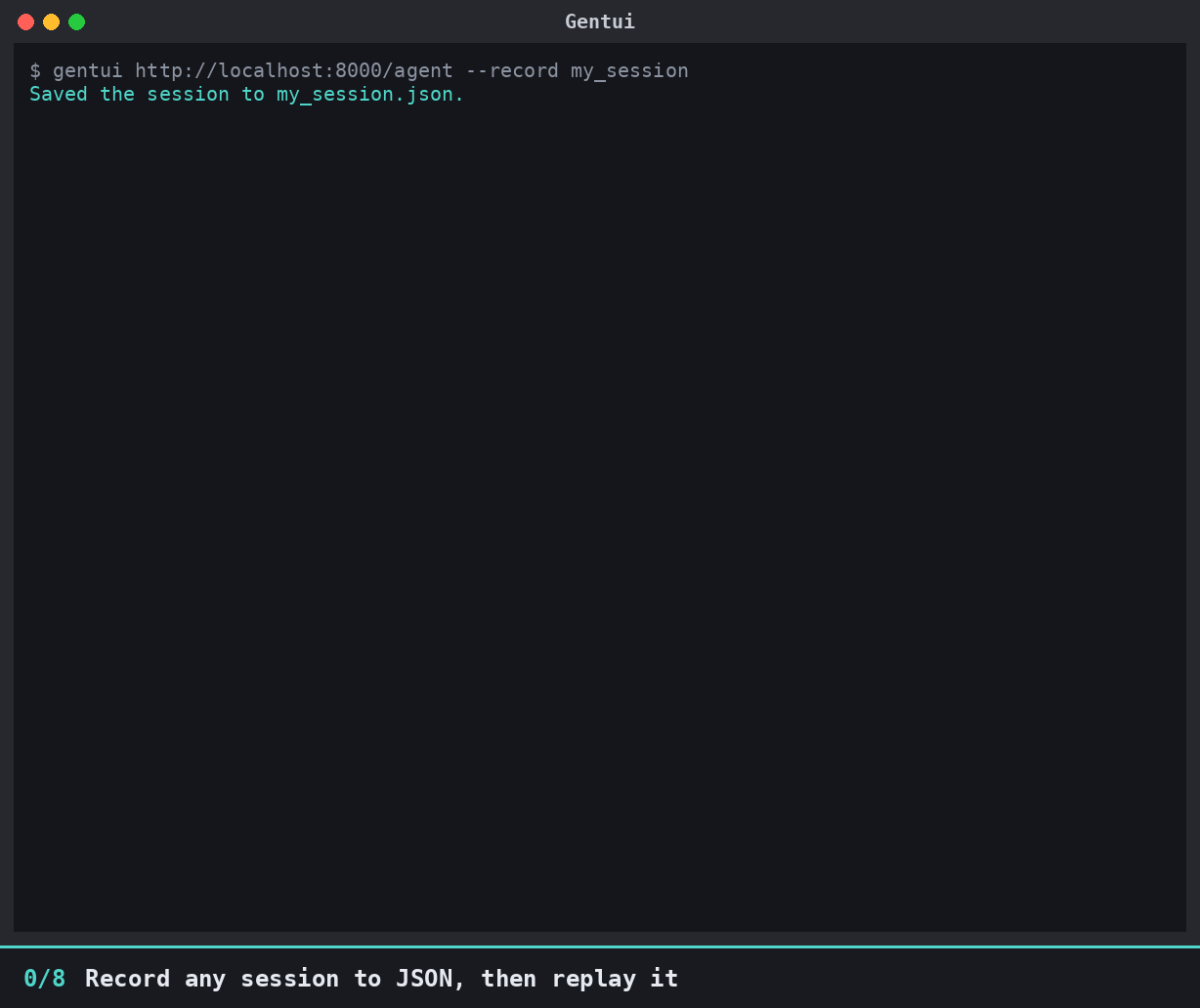Click the gentui command line text
This screenshot has width=1200, height=1008.
pyautogui.click(x=359, y=70)
